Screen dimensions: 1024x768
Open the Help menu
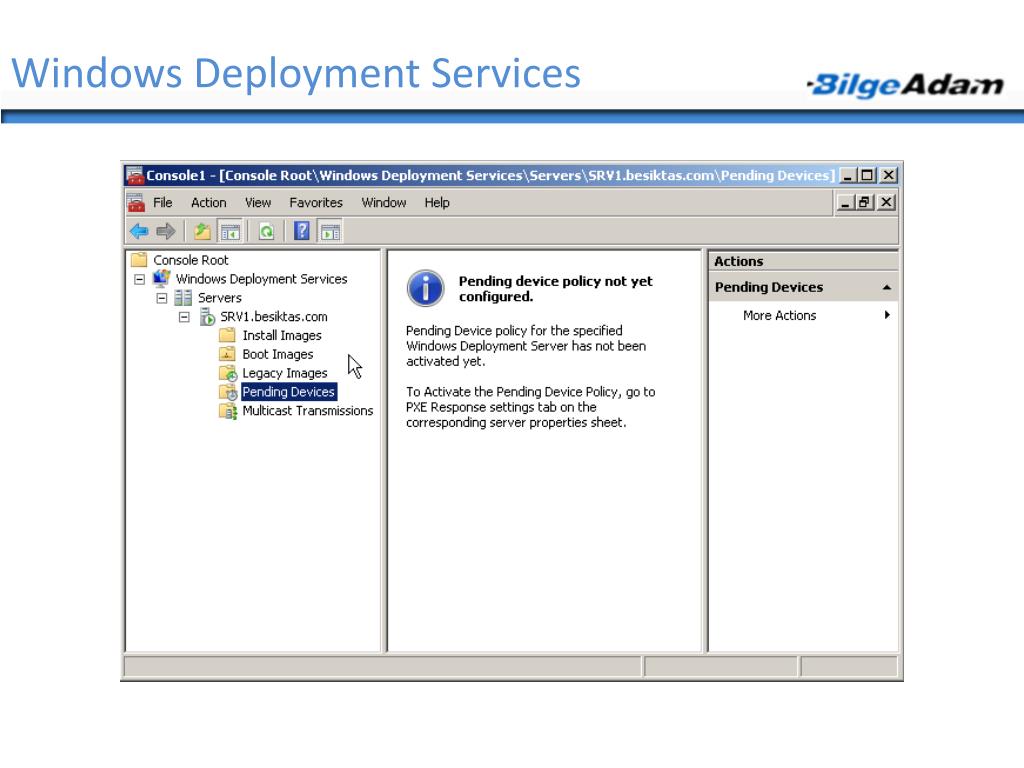pos(437,202)
